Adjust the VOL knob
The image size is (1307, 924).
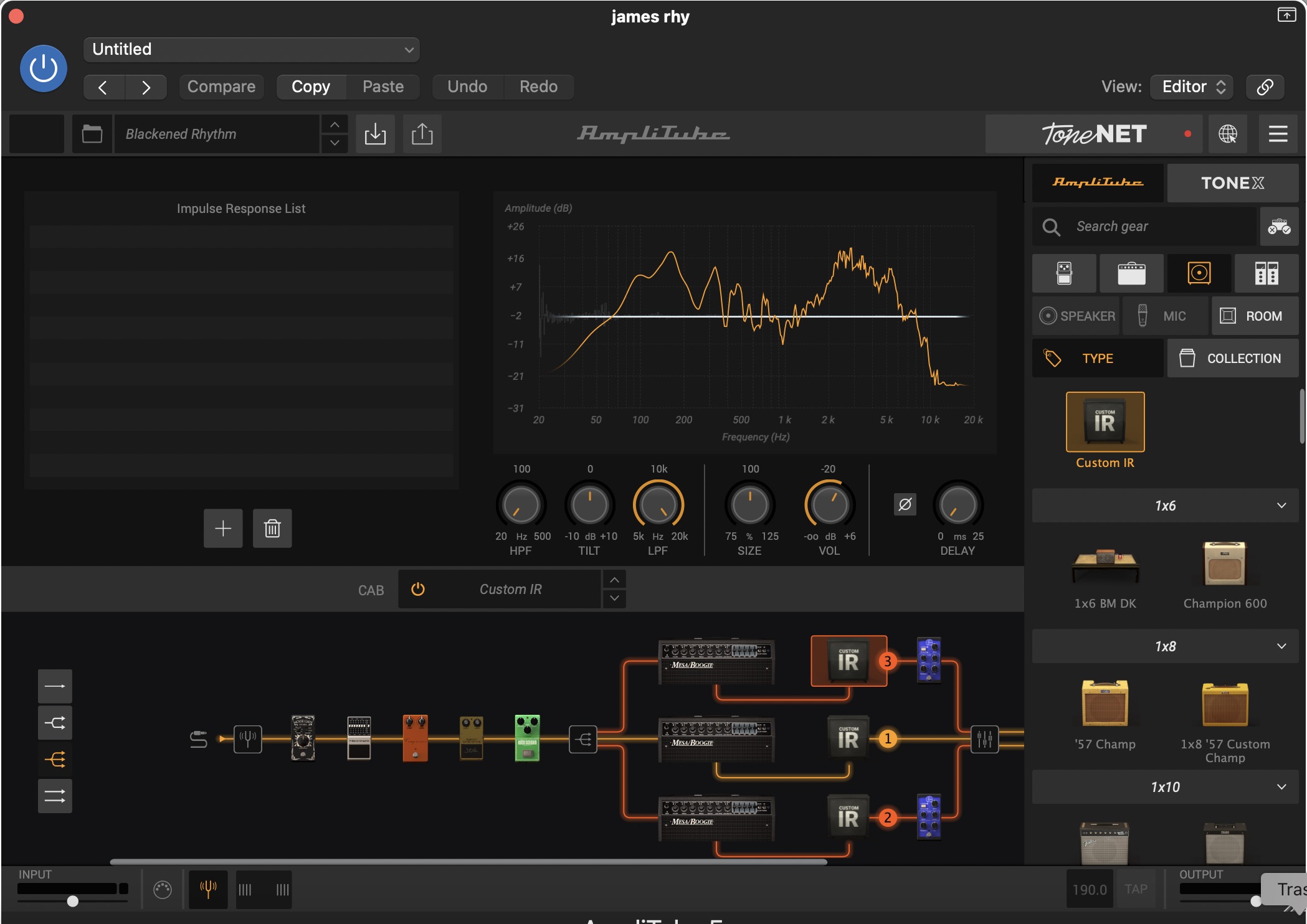tap(829, 504)
